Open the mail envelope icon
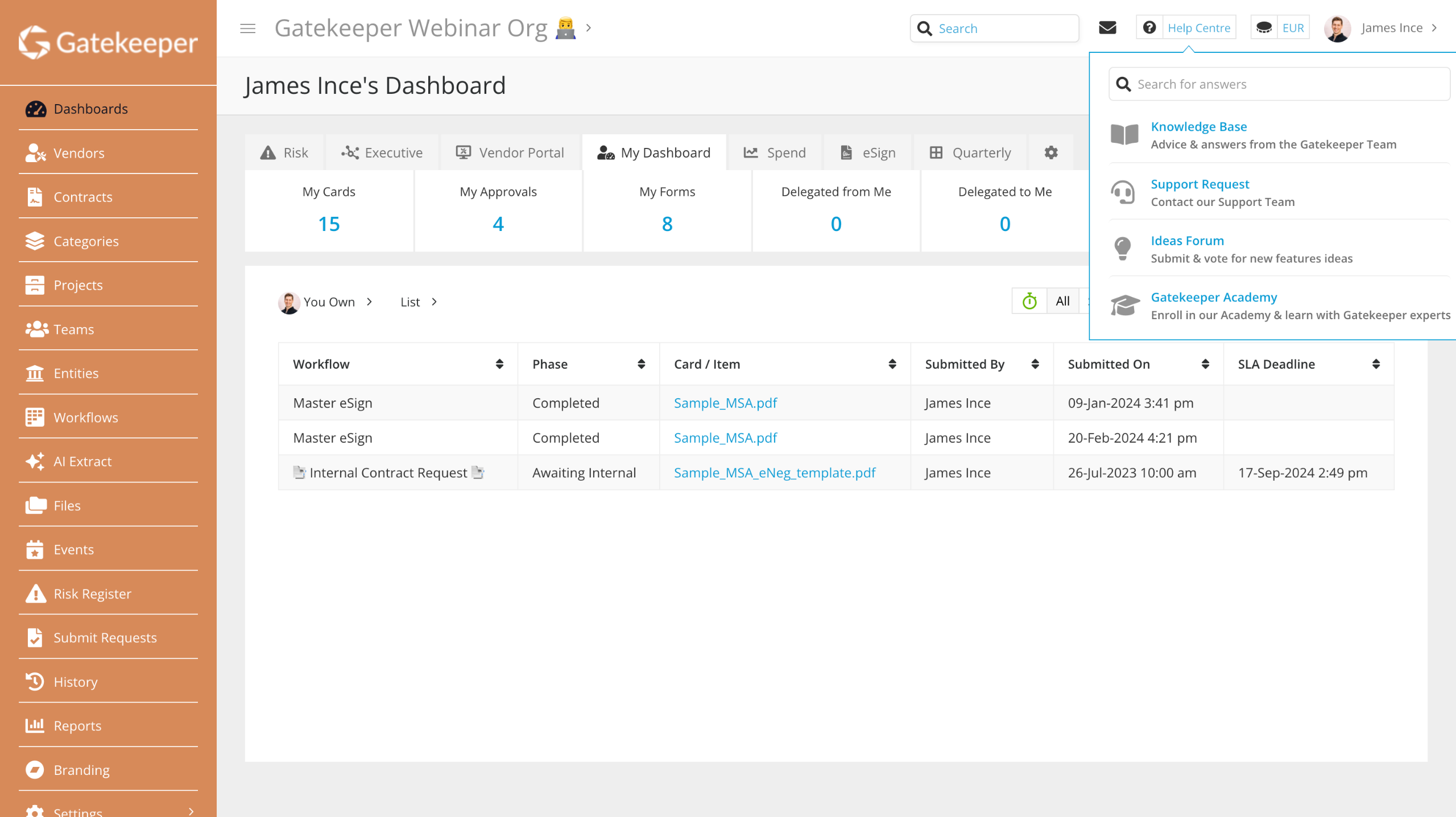 [1107, 28]
